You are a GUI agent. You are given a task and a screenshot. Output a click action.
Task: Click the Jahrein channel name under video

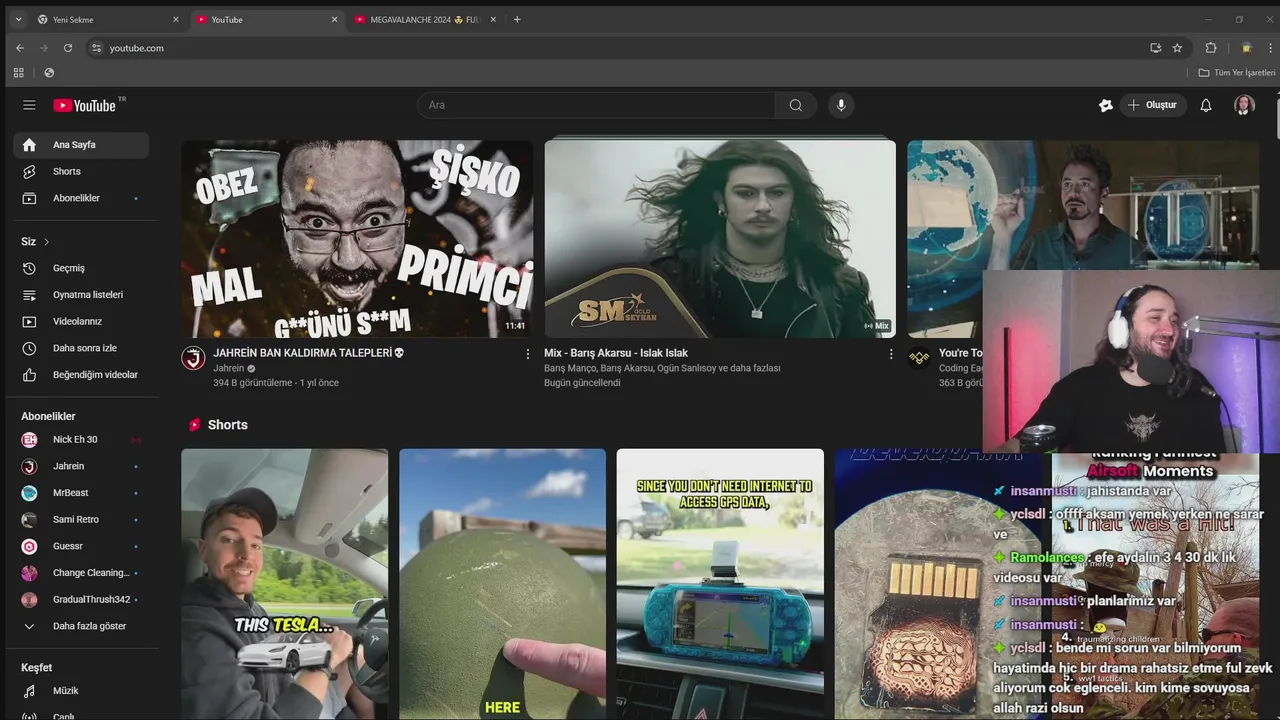coord(229,368)
